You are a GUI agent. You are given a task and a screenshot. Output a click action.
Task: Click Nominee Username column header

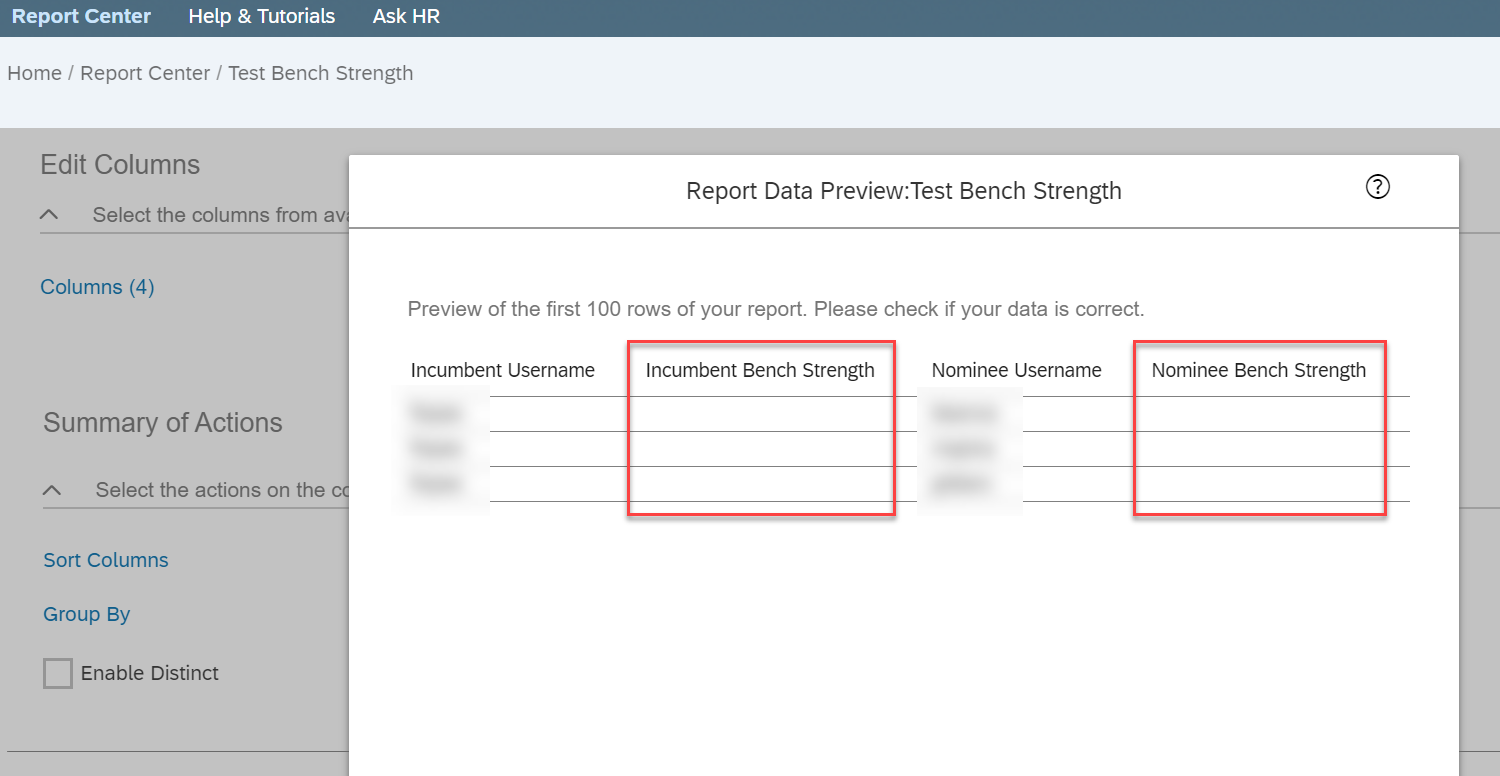[x=1017, y=370]
